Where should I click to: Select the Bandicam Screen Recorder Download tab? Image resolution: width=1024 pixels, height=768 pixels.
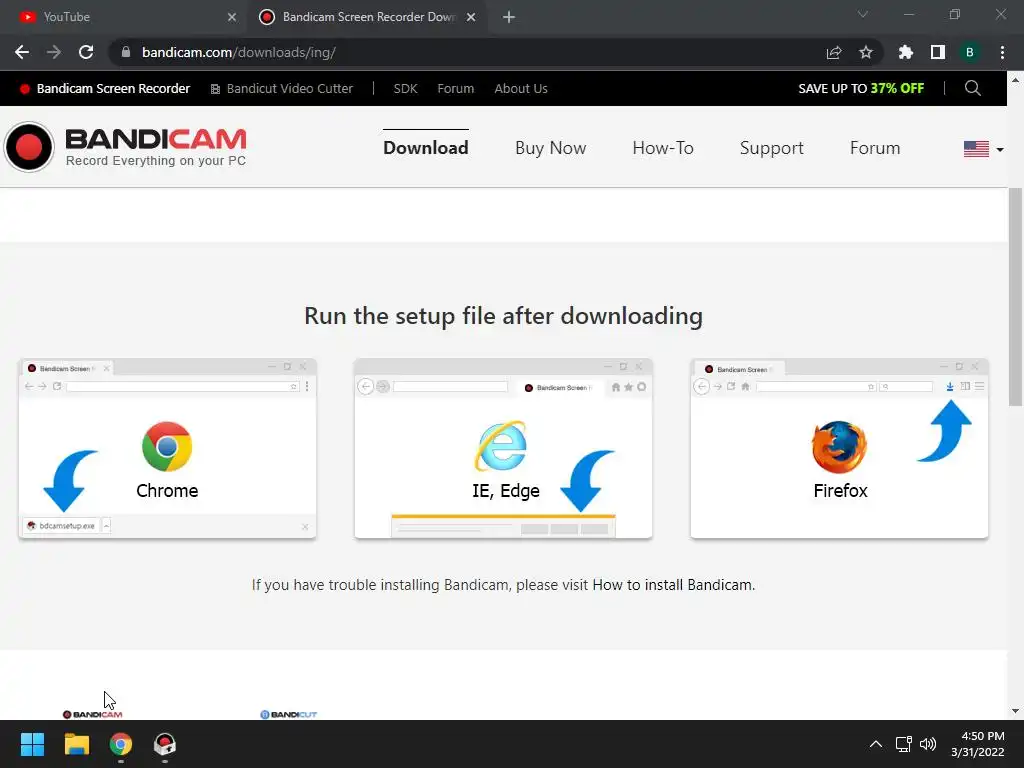(366, 17)
